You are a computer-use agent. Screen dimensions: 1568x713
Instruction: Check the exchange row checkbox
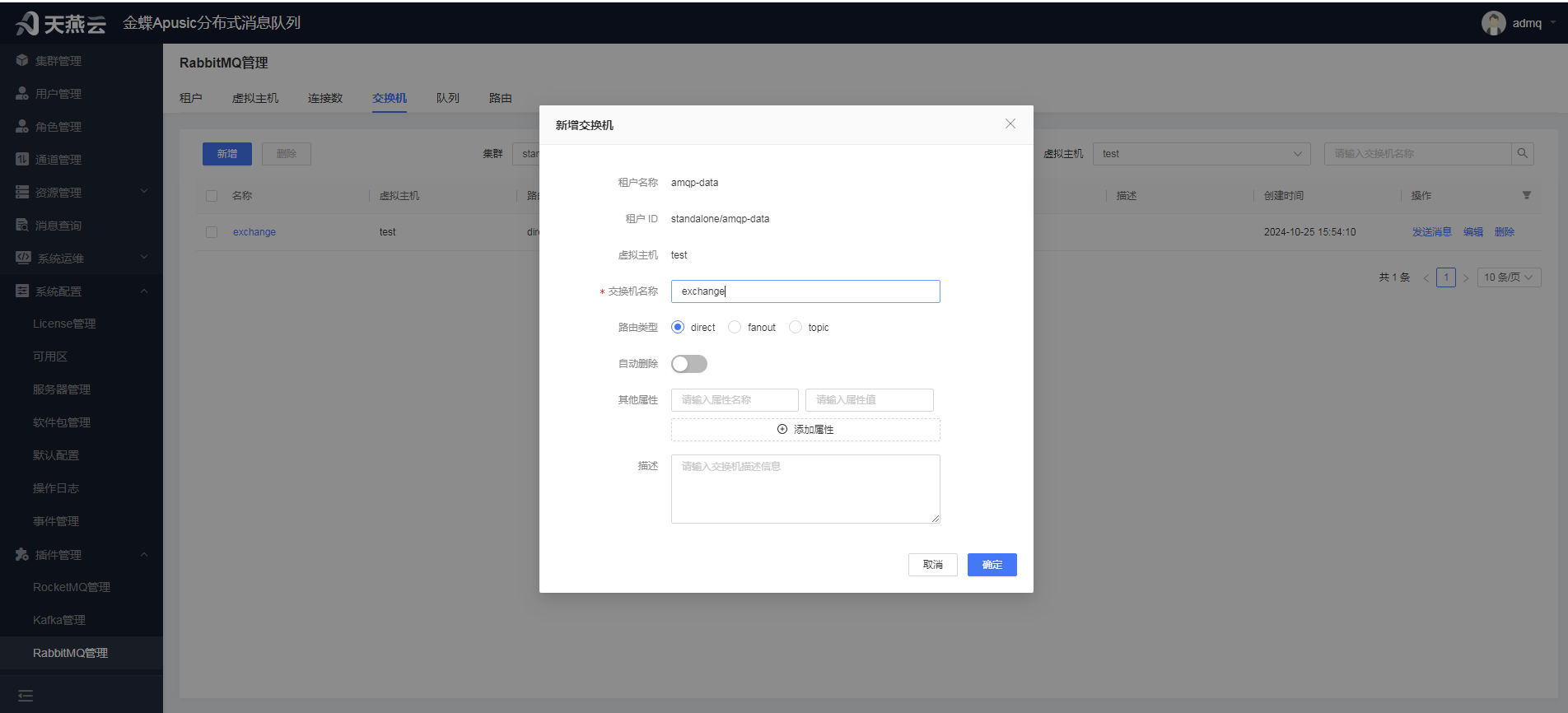coord(212,232)
